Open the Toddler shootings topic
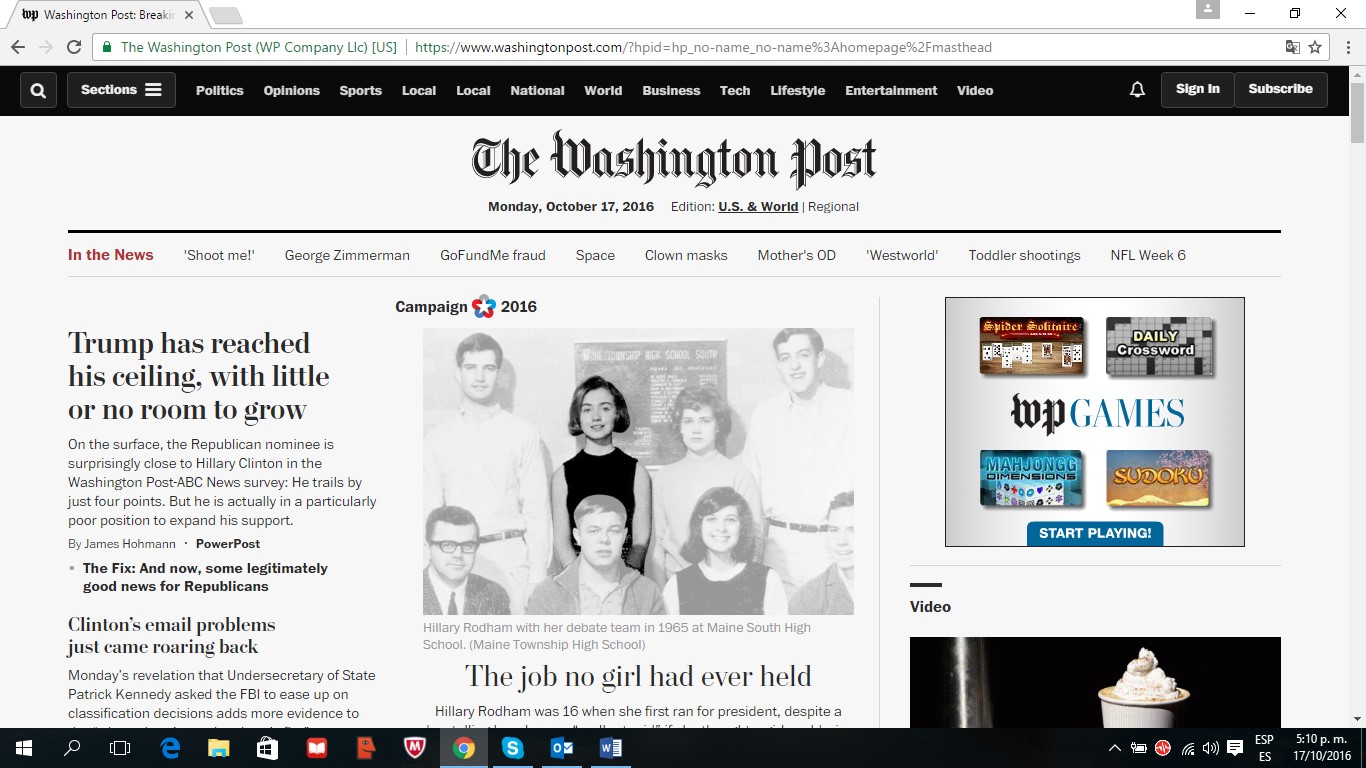This screenshot has width=1366, height=768. 1024,255
